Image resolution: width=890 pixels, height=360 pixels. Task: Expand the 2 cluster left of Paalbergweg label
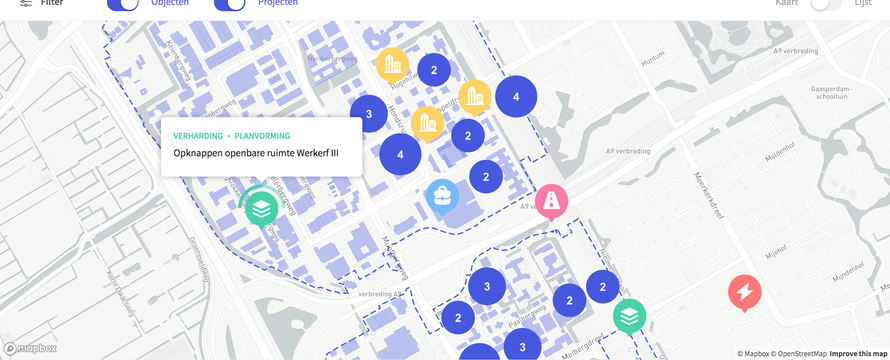(458, 318)
